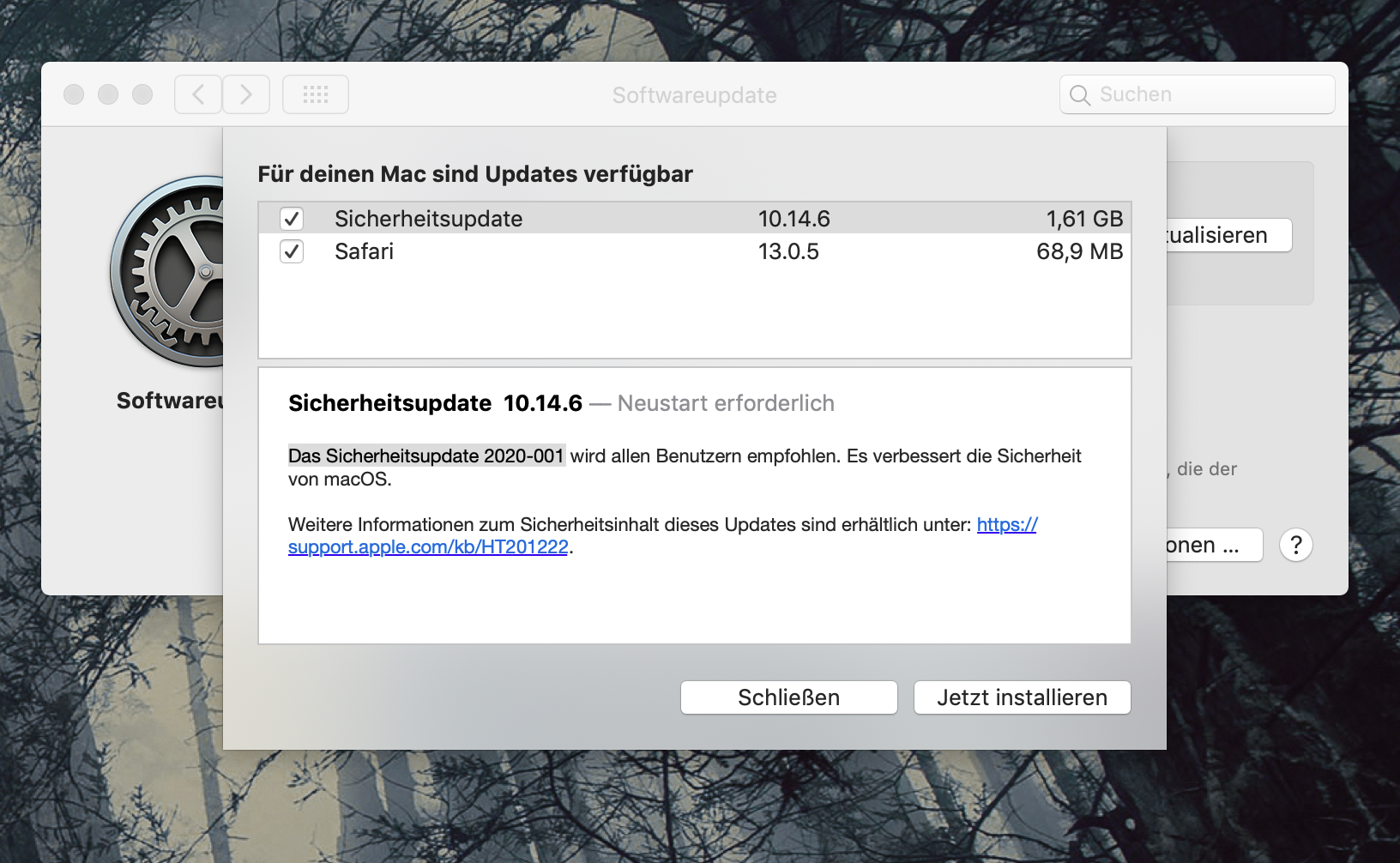
Task: Select the Sicherheitsupdate 10.14.6 row
Action: click(695, 219)
